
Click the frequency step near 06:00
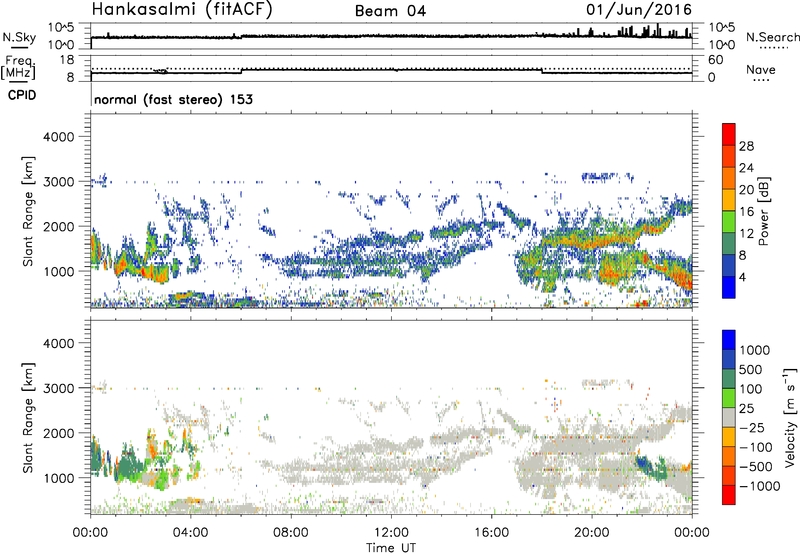tap(241, 71)
